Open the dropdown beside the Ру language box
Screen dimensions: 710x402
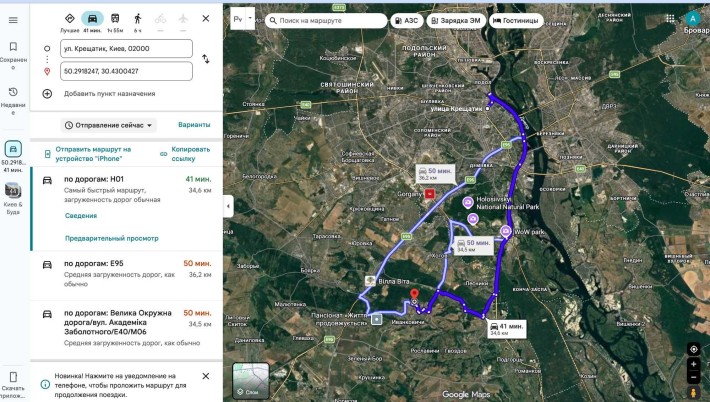250,19
